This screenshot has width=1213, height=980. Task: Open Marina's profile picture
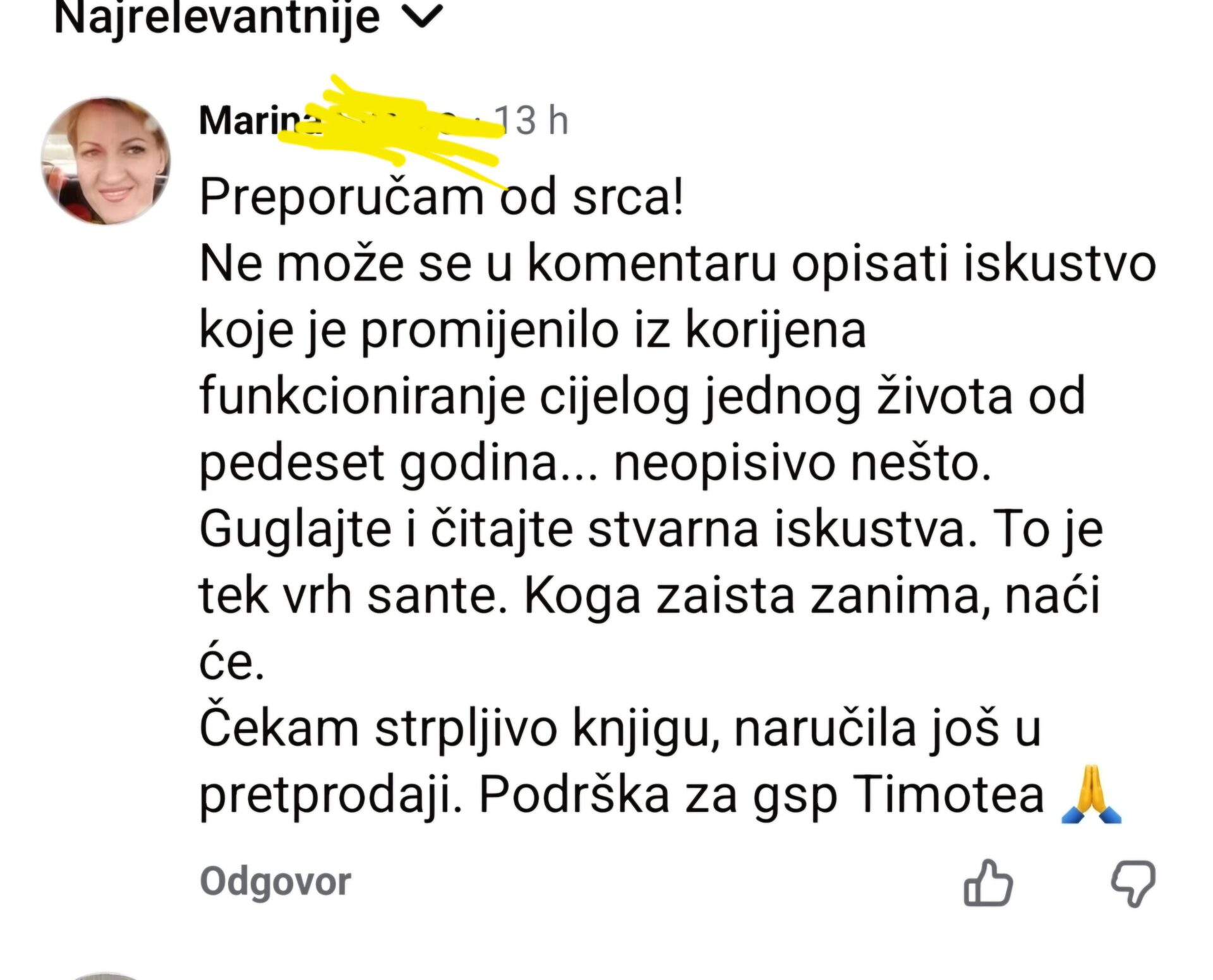104,159
